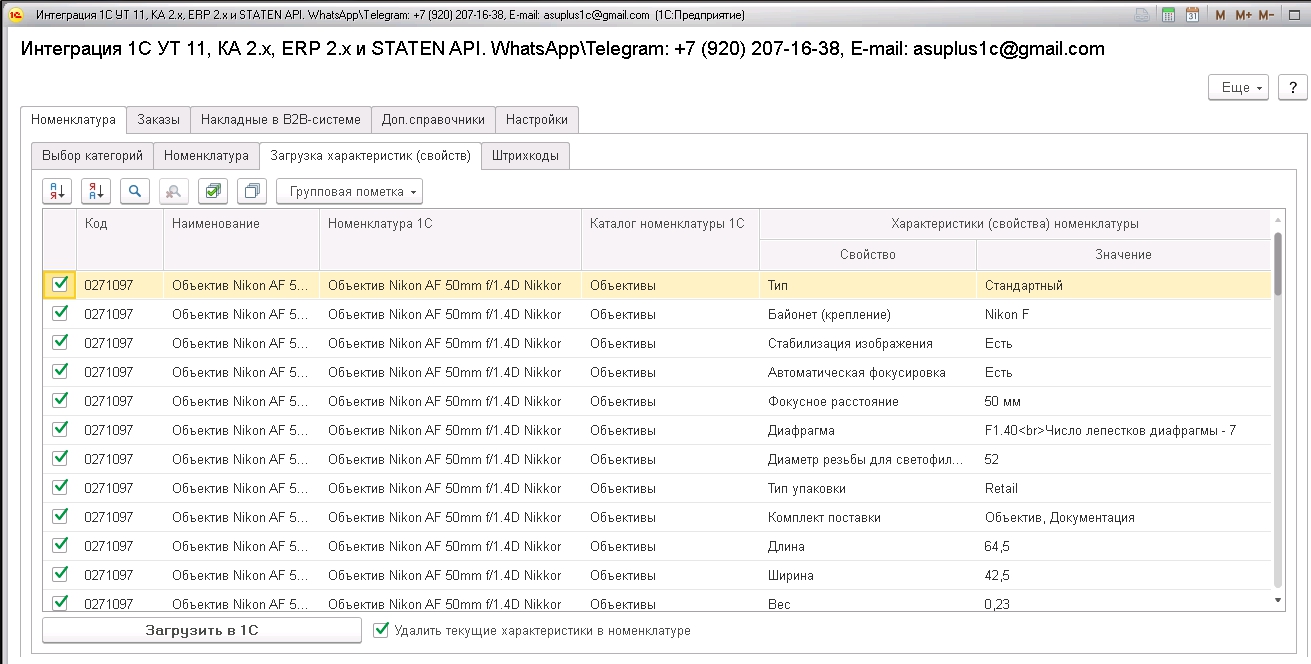Click the '?' help button

(1293, 88)
